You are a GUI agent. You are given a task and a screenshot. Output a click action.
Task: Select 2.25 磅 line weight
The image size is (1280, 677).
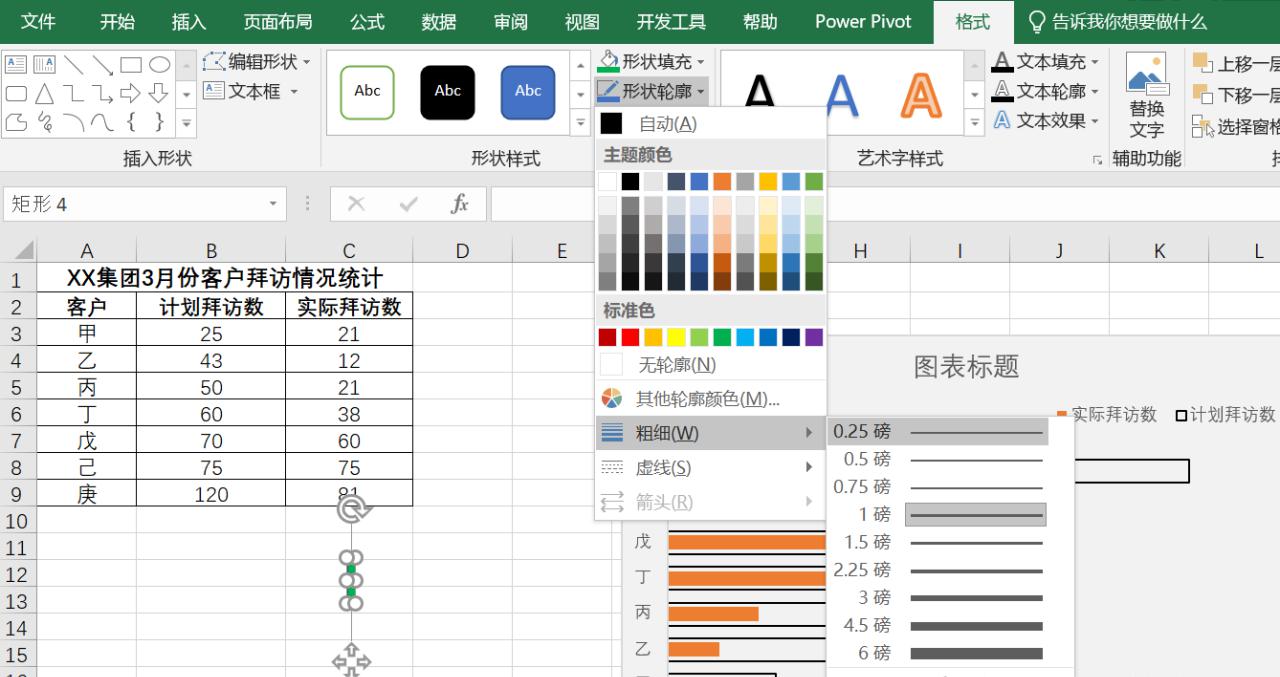coord(940,570)
